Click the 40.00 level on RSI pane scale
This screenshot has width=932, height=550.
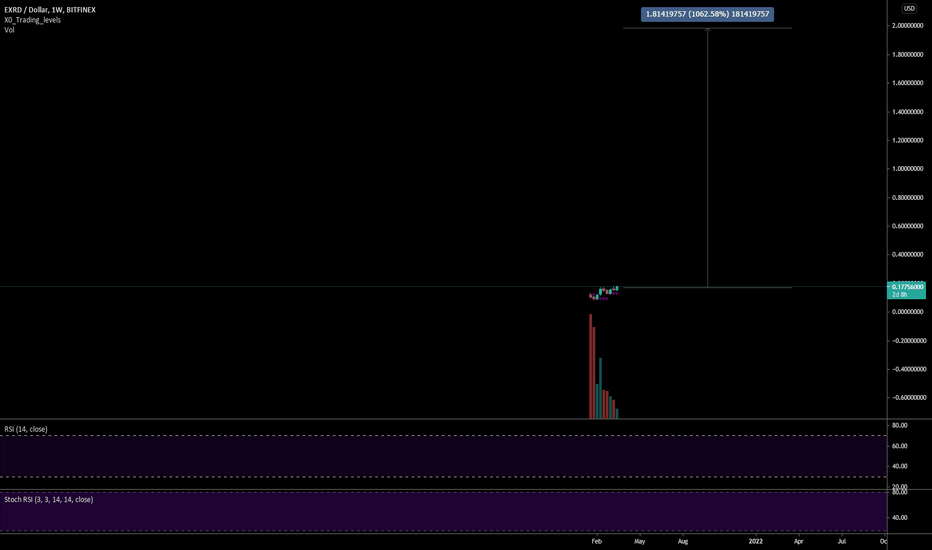(899, 466)
